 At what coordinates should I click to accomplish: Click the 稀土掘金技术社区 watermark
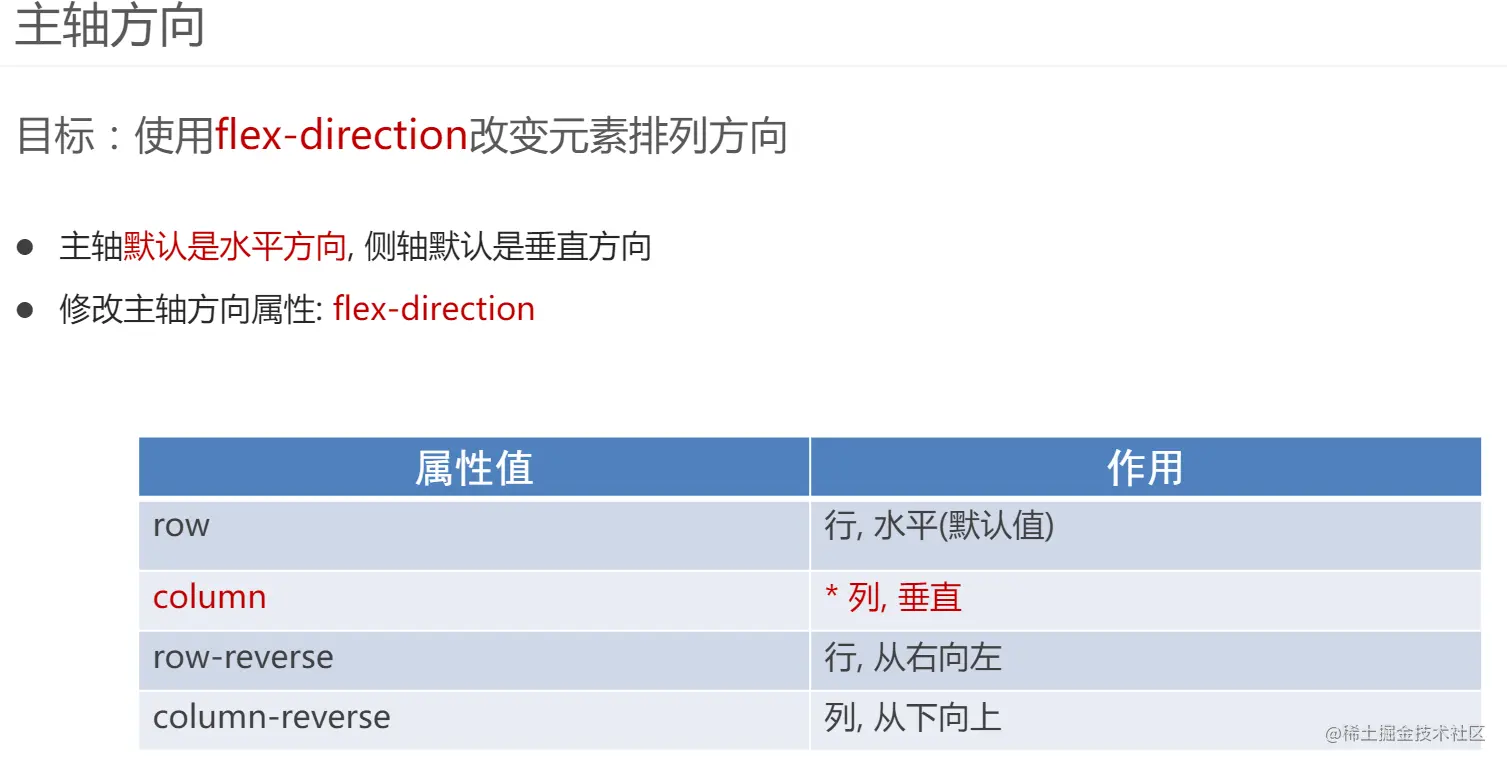1405,734
